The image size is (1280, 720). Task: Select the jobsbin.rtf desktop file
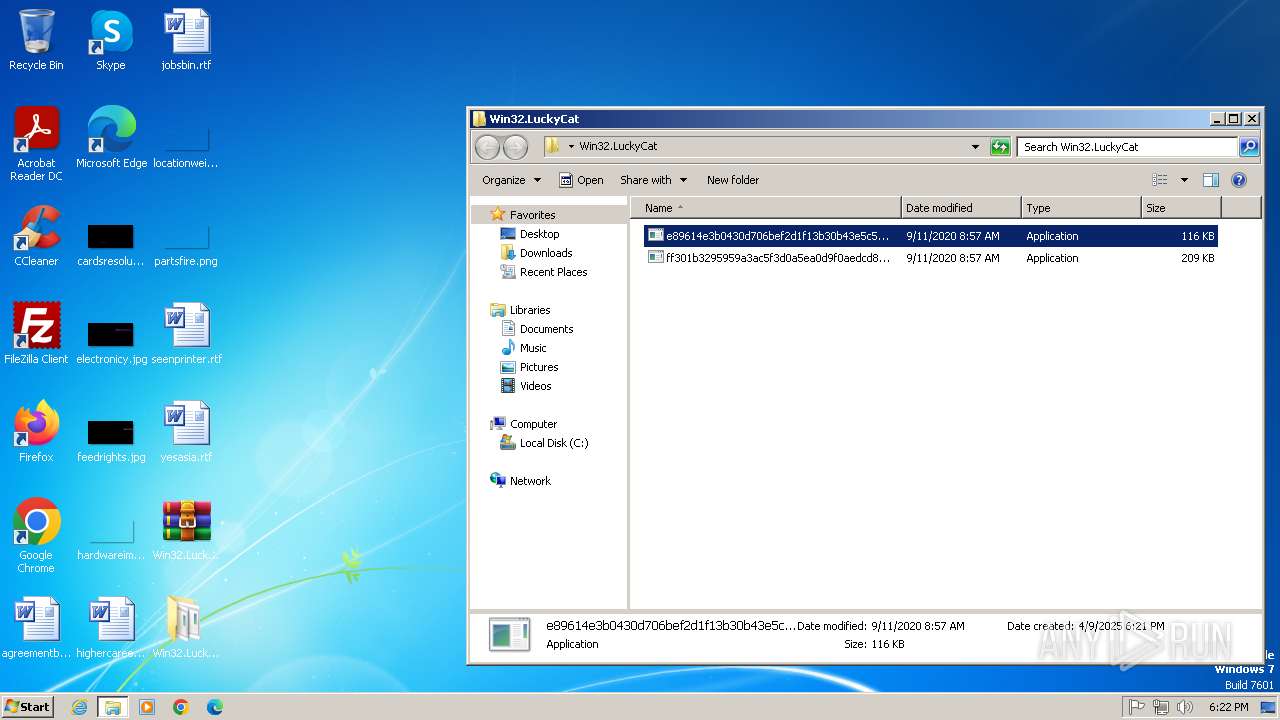pyautogui.click(x=186, y=40)
